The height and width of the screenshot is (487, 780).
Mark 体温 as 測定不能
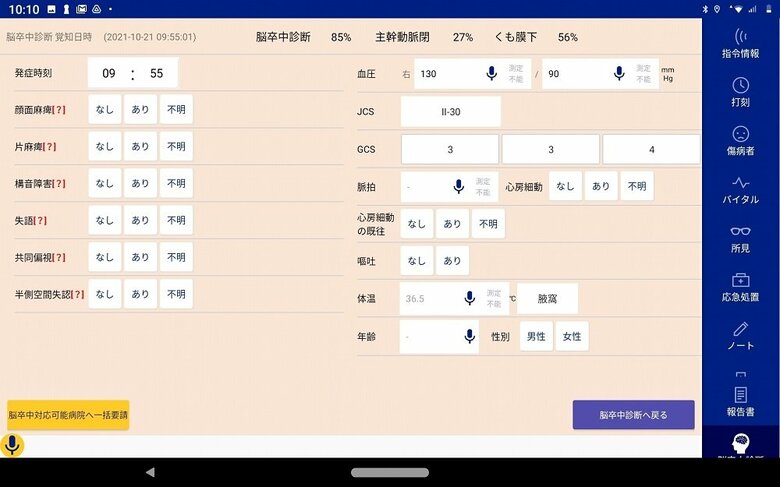[494, 298]
